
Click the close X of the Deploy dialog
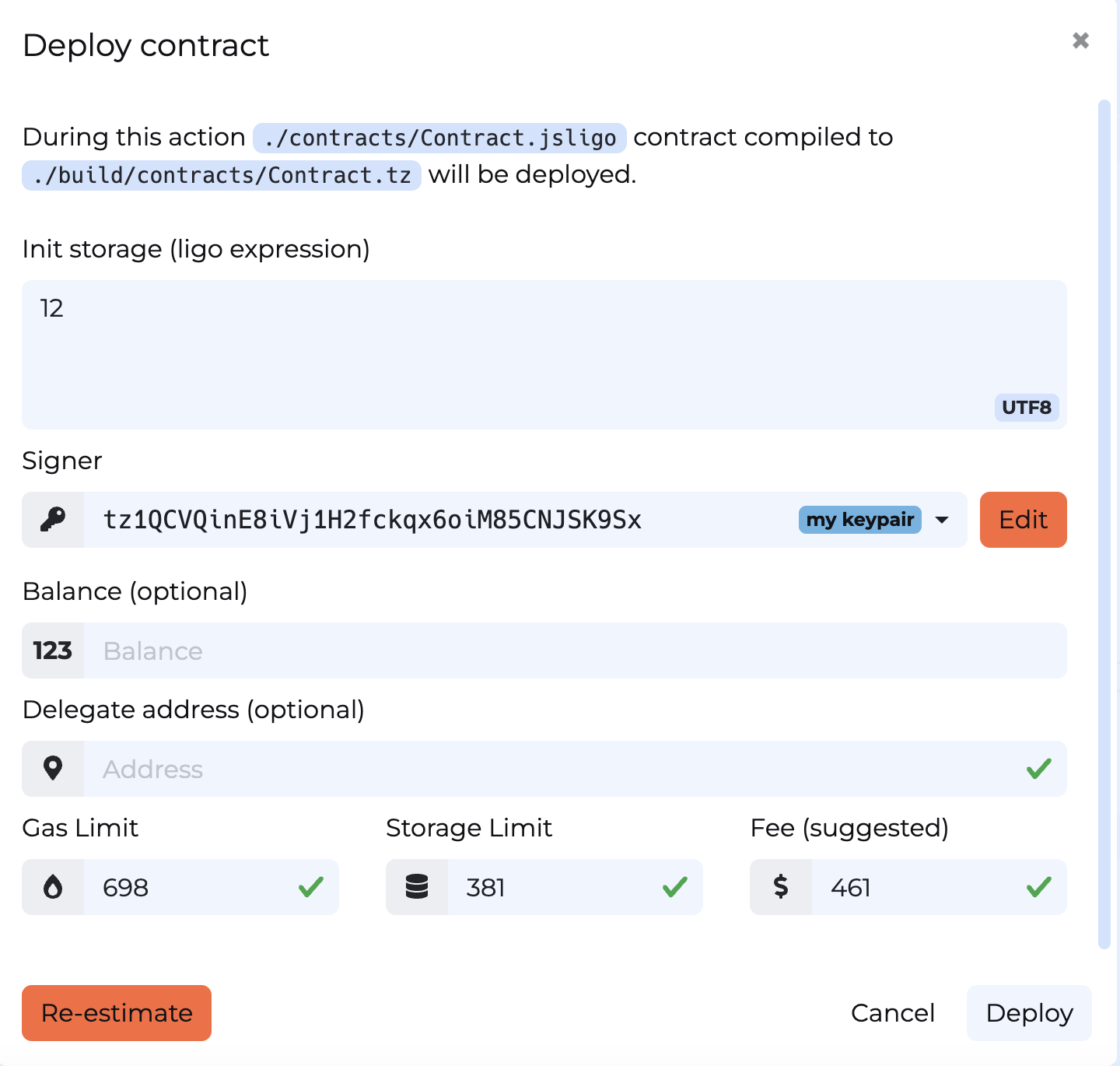[1080, 40]
